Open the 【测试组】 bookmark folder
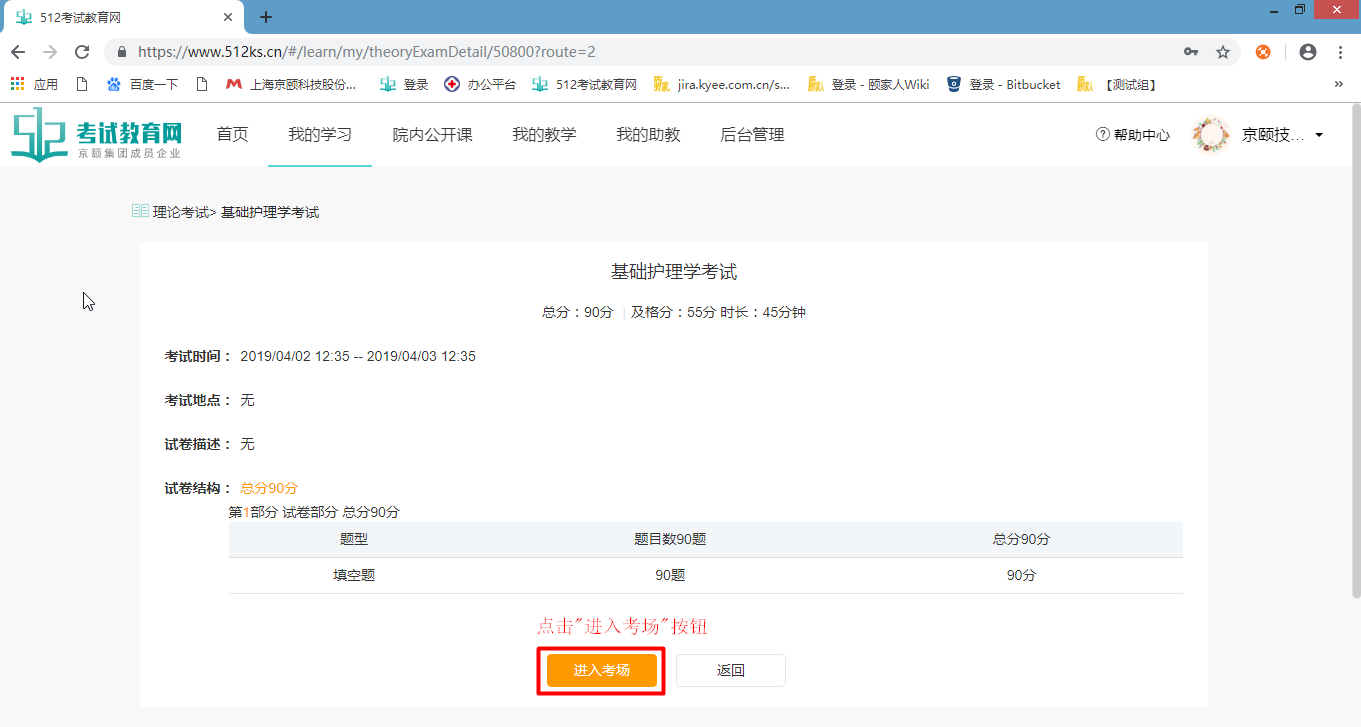 click(1117, 84)
